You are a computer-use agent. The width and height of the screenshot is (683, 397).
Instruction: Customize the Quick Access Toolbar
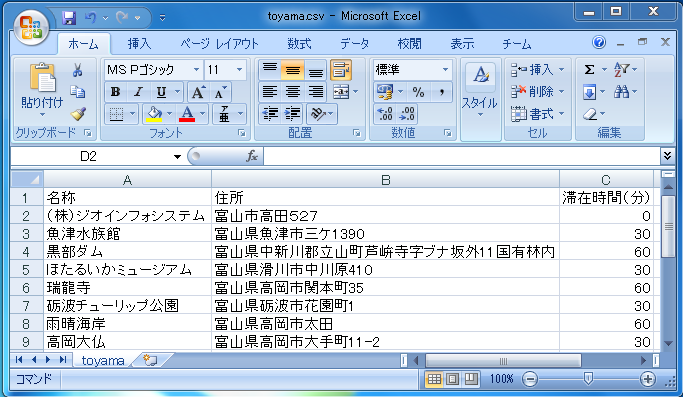pyautogui.click(x=162, y=18)
